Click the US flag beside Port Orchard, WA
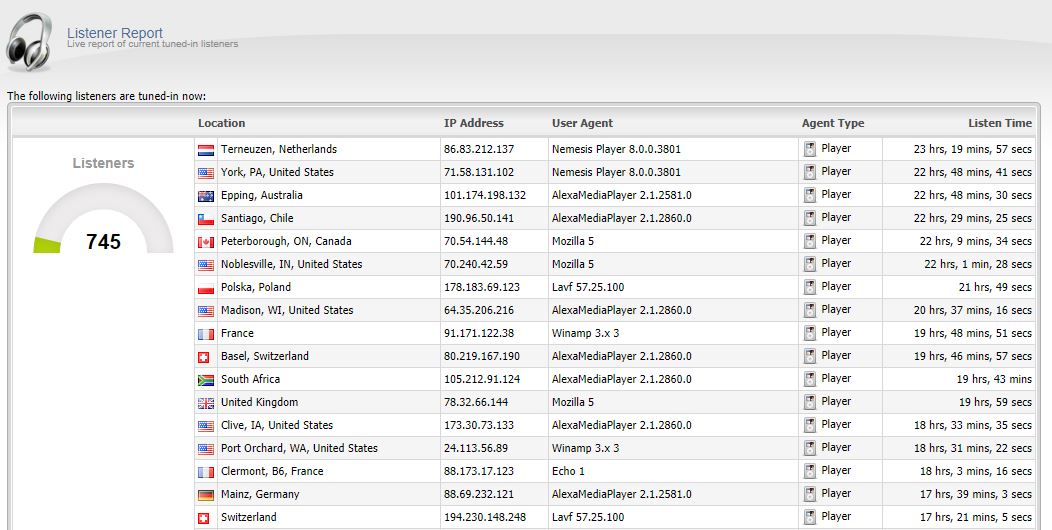This screenshot has width=1052, height=530. 206,449
